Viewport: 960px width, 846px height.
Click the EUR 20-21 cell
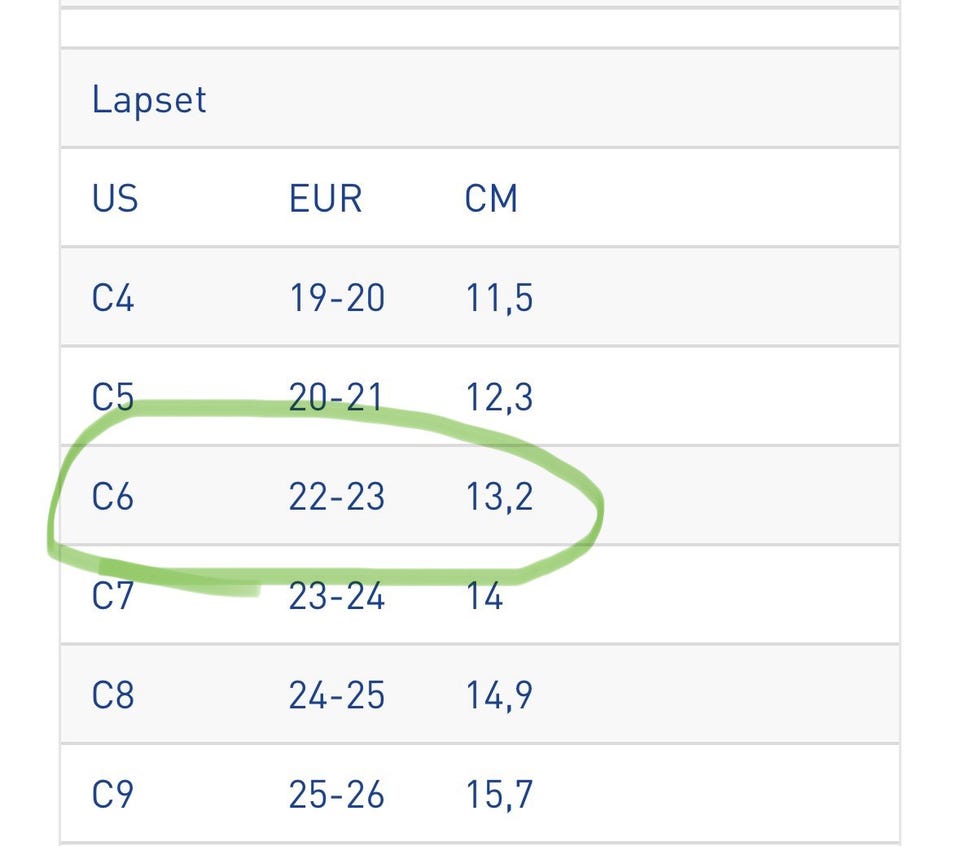click(x=336, y=397)
